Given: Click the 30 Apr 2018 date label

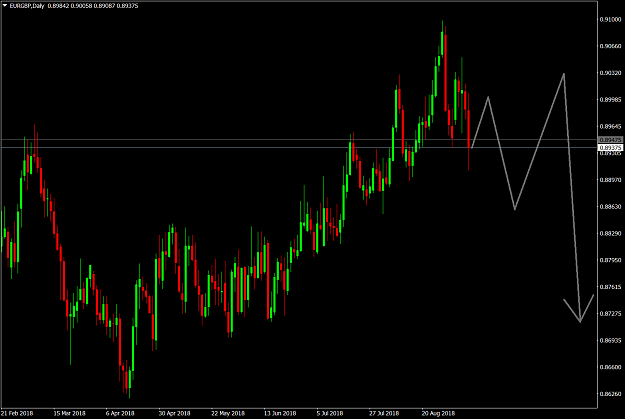Looking at the screenshot, I should [175, 413].
